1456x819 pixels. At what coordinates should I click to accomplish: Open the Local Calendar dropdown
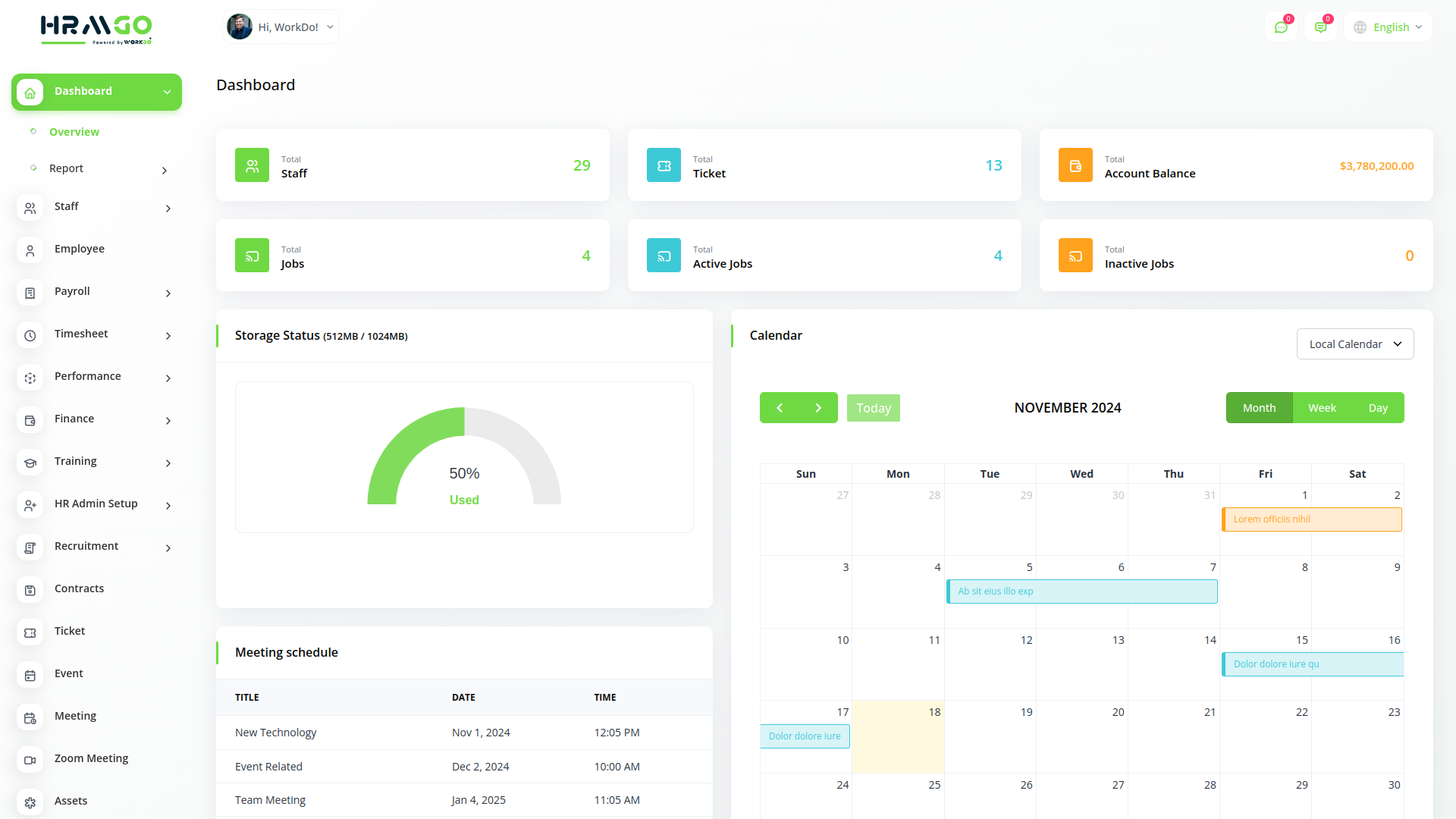pos(1355,344)
